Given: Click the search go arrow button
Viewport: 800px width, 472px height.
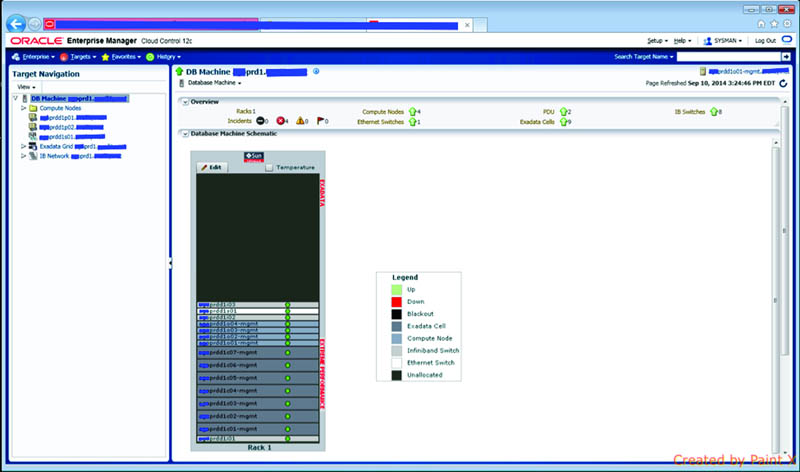Looking at the screenshot, I should click(786, 57).
